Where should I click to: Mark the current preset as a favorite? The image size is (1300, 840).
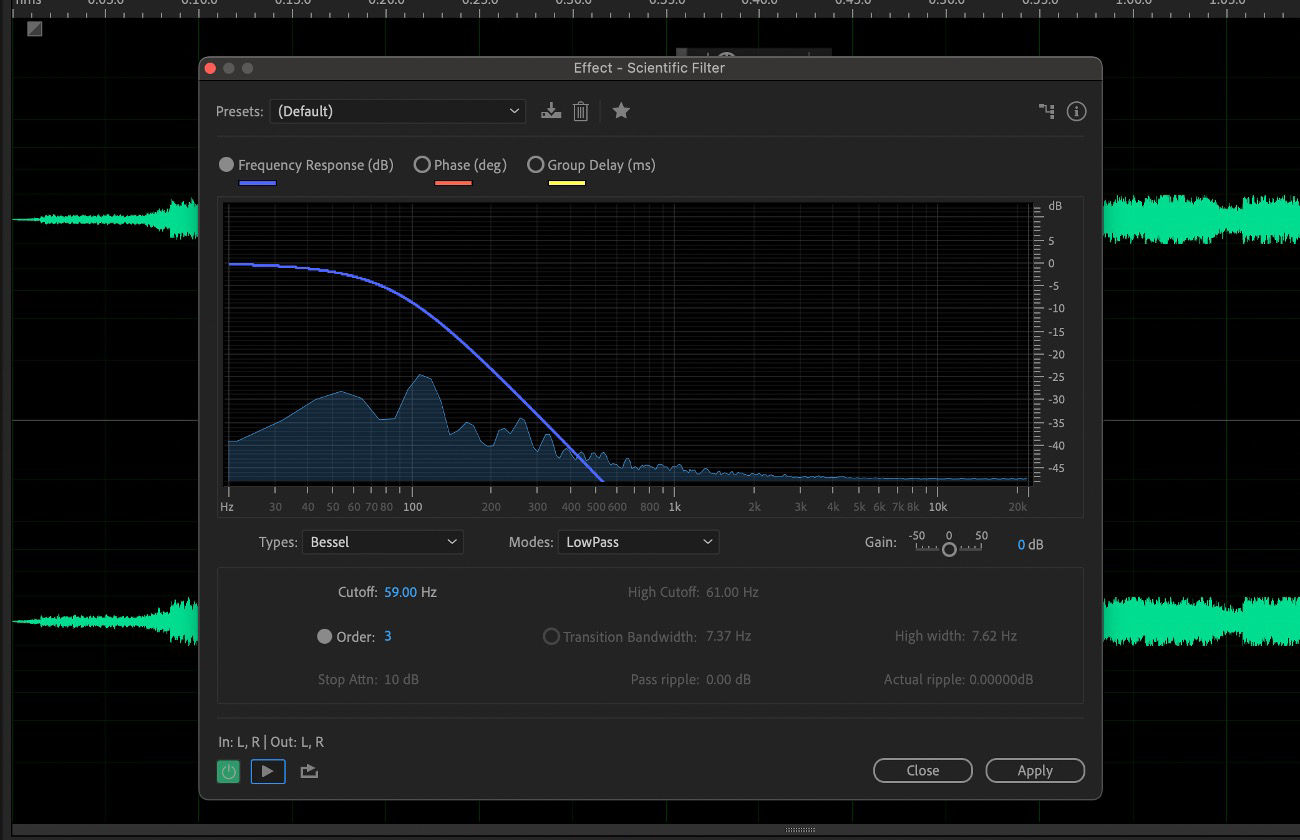point(621,111)
